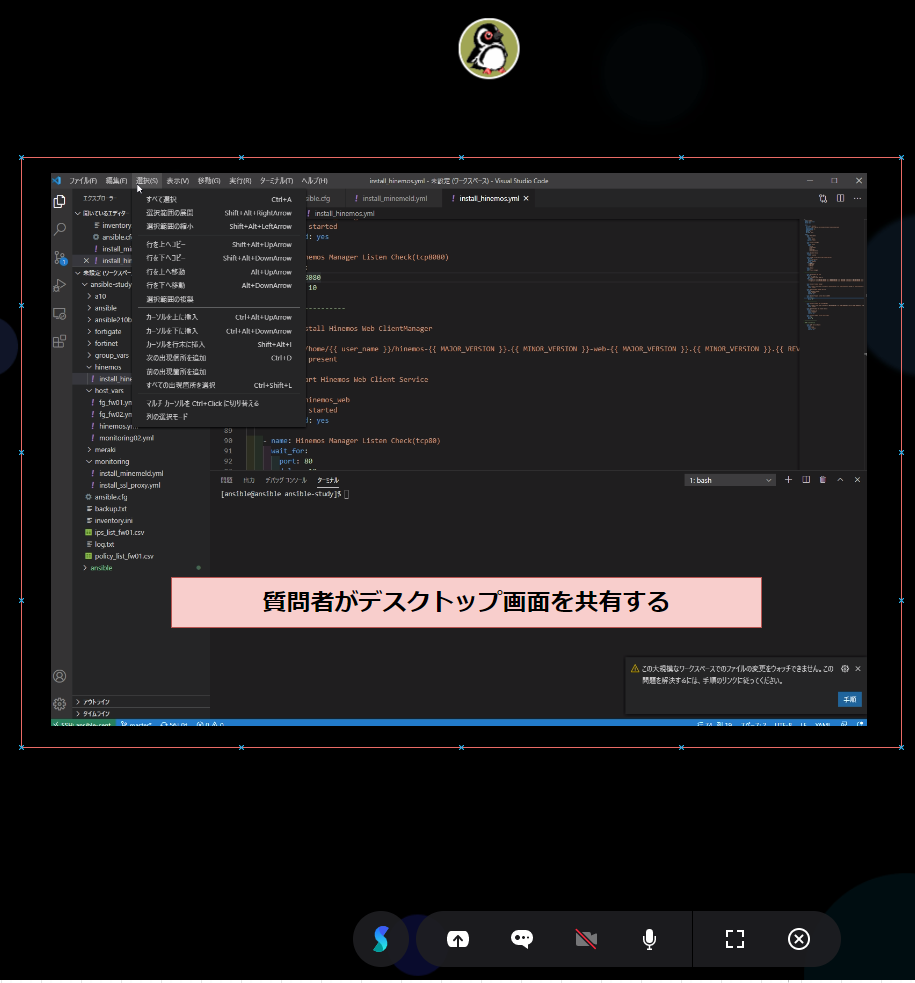This screenshot has height=983, width=915.
Task: Open the ターミナル(T) menu
Action: (x=276, y=181)
